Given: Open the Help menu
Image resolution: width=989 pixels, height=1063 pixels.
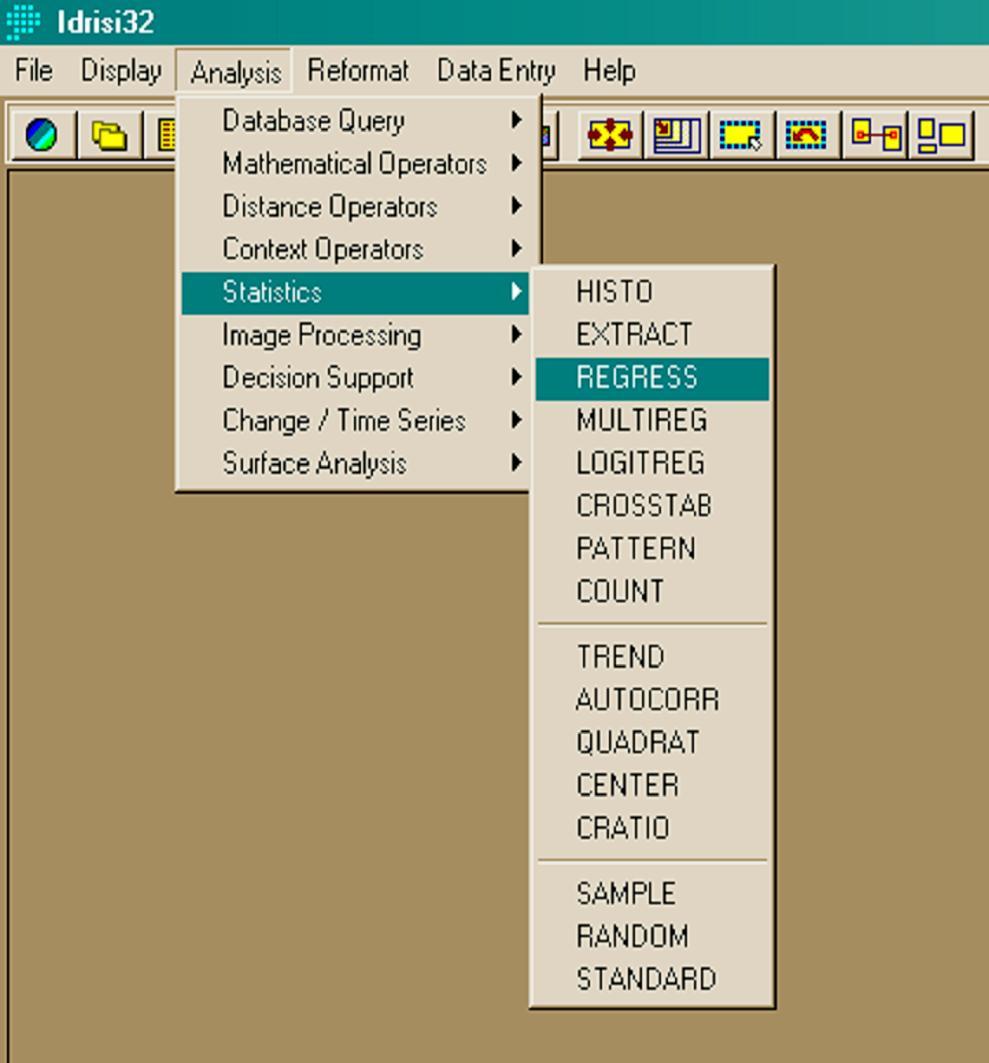Looking at the screenshot, I should pos(609,71).
